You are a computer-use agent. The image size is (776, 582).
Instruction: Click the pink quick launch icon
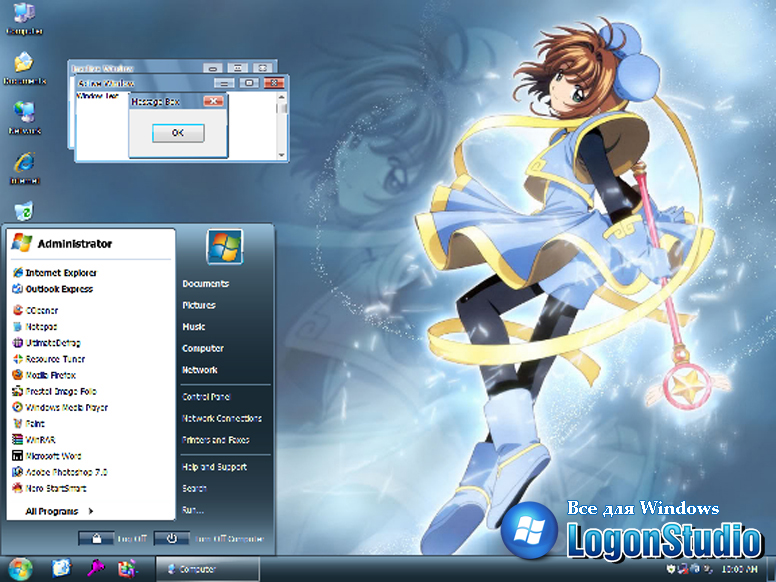pos(95,569)
